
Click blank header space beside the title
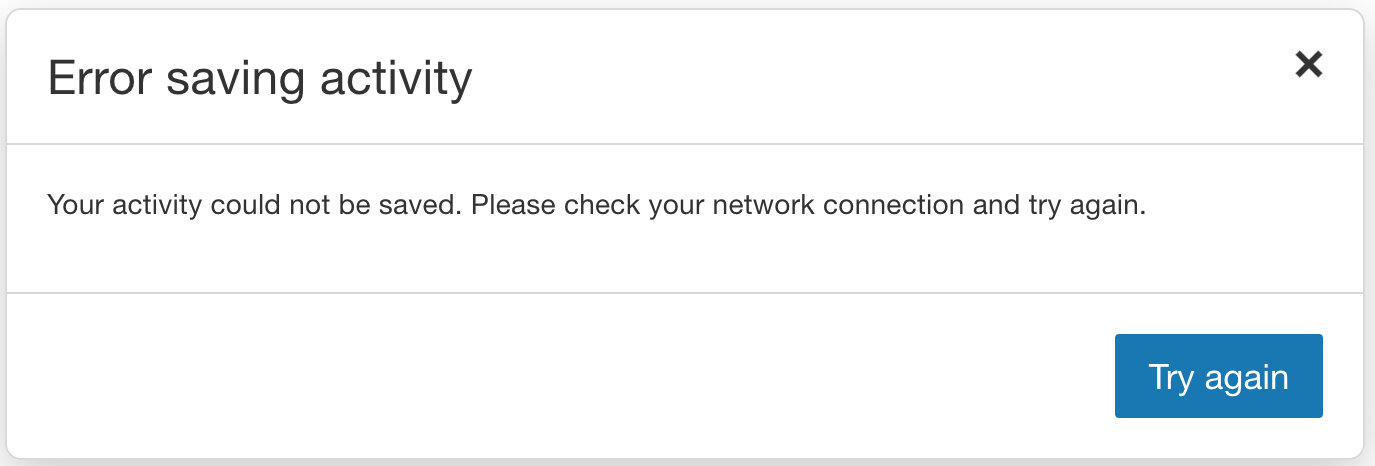[850, 78]
